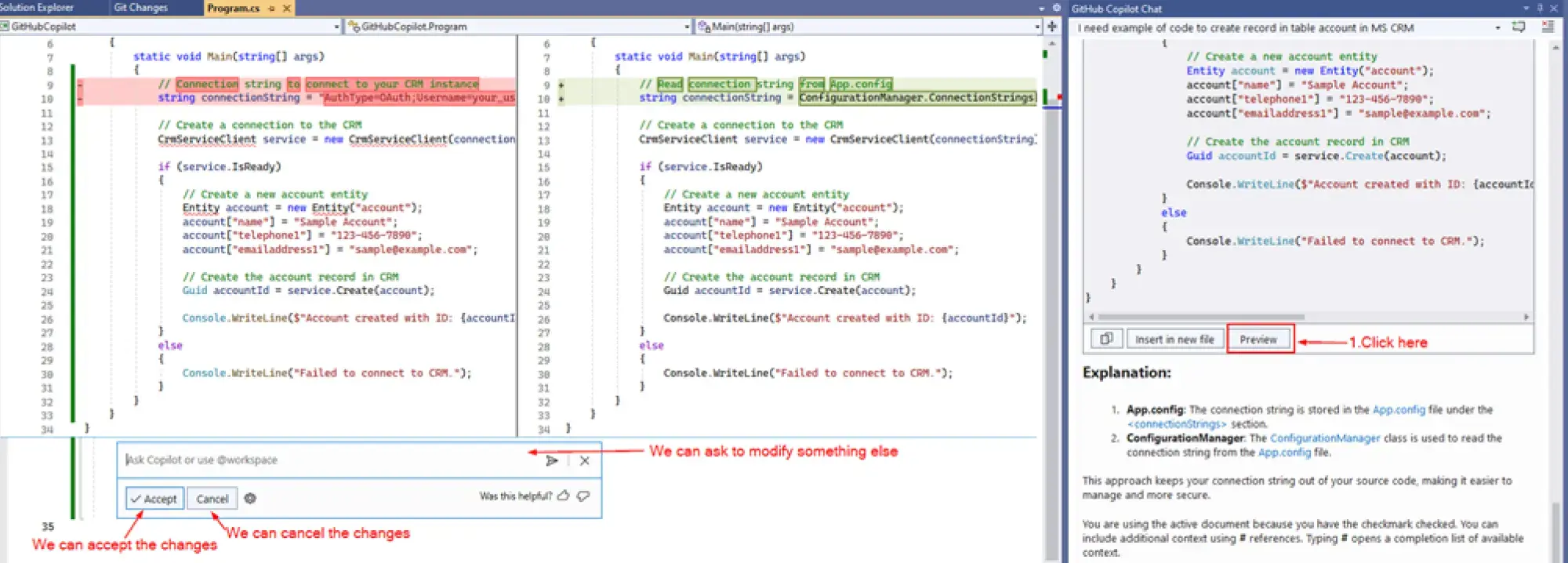Switch to the Git Changes tab

tap(141, 8)
